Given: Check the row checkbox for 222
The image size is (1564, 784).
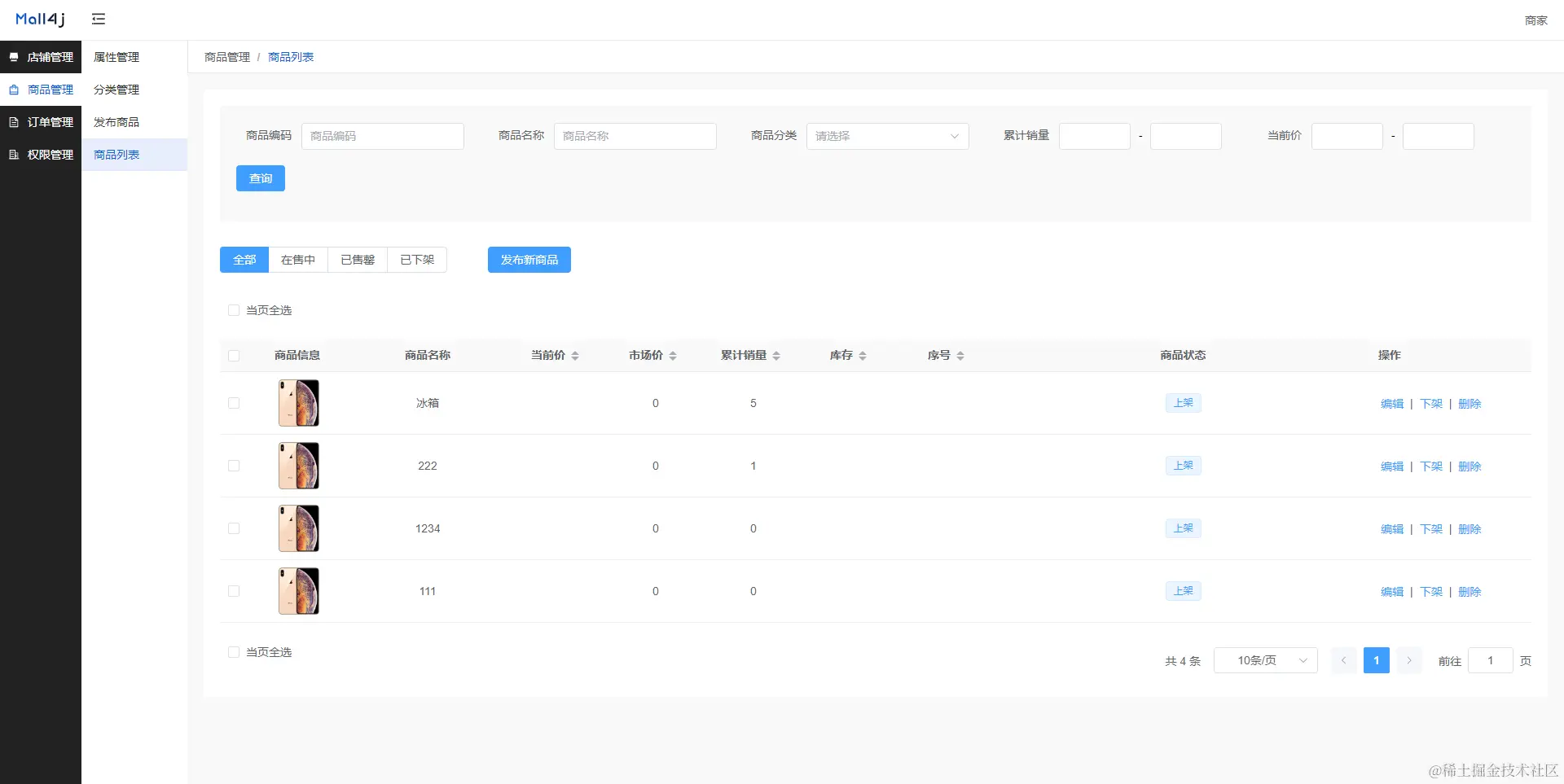Looking at the screenshot, I should [x=234, y=466].
